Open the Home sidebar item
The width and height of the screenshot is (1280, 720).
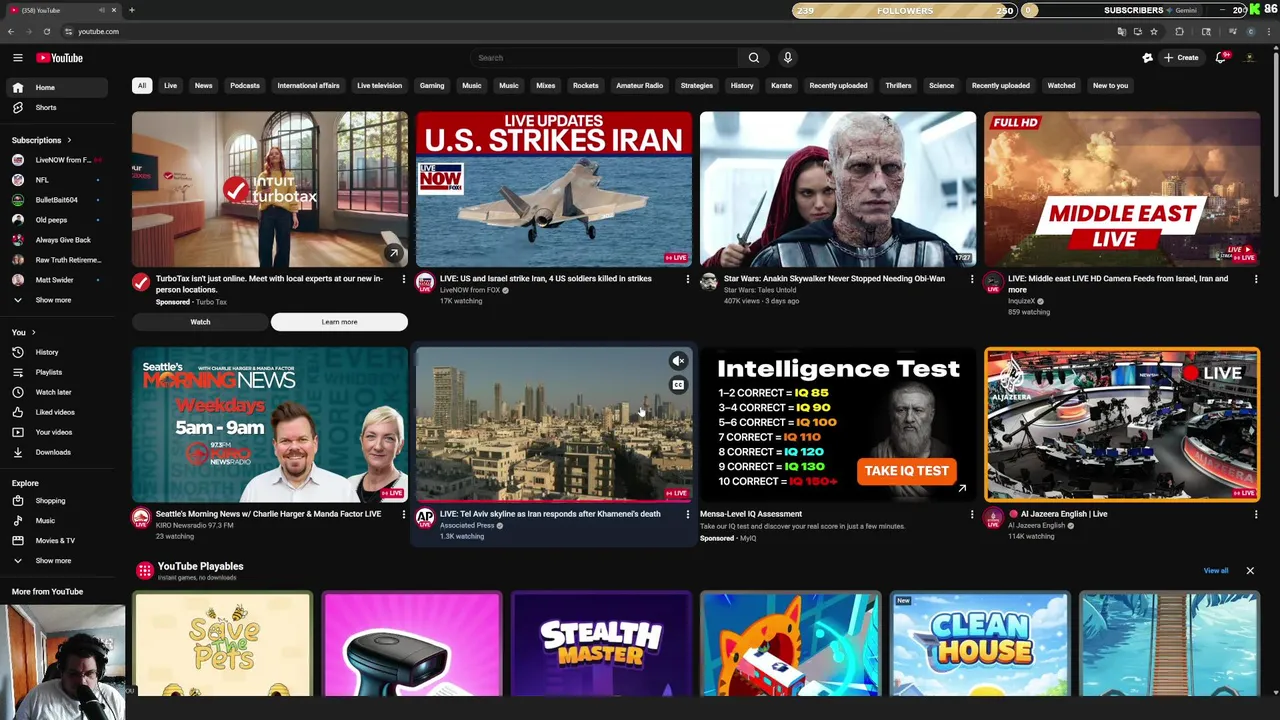pos(56,88)
